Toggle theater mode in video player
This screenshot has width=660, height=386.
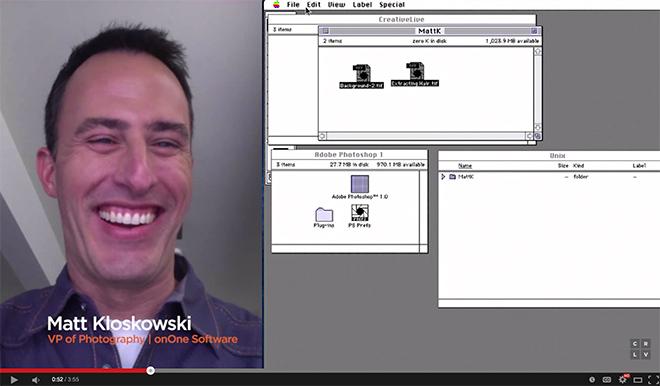tap(638, 380)
